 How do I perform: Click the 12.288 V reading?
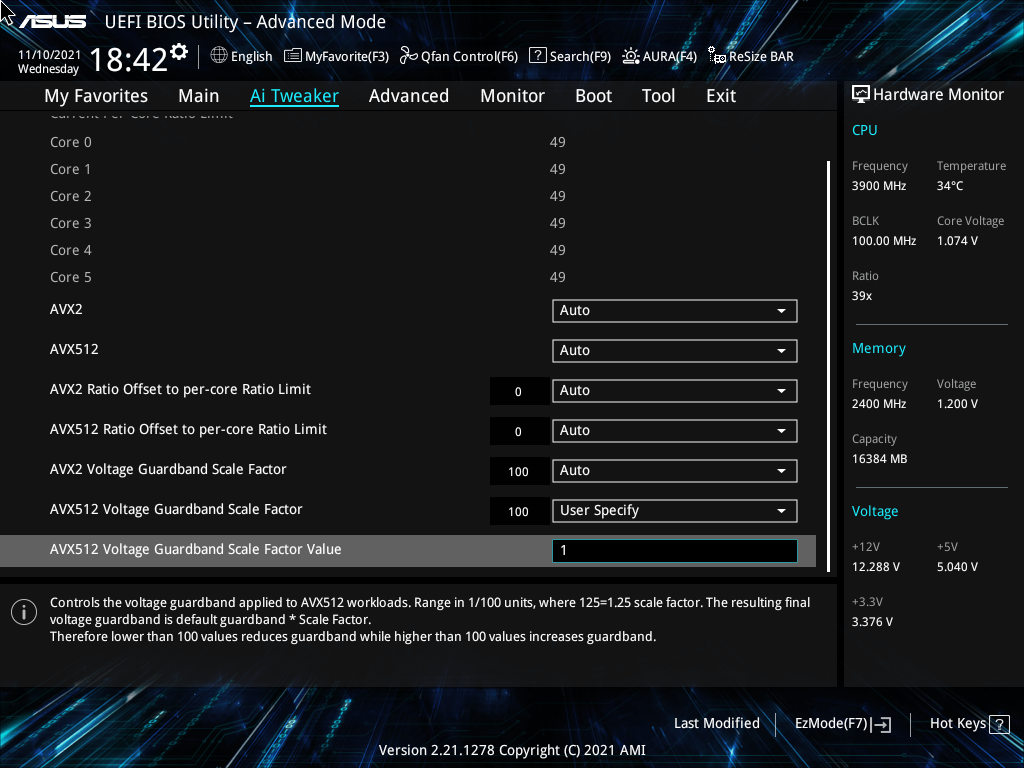(x=875, y=567)
